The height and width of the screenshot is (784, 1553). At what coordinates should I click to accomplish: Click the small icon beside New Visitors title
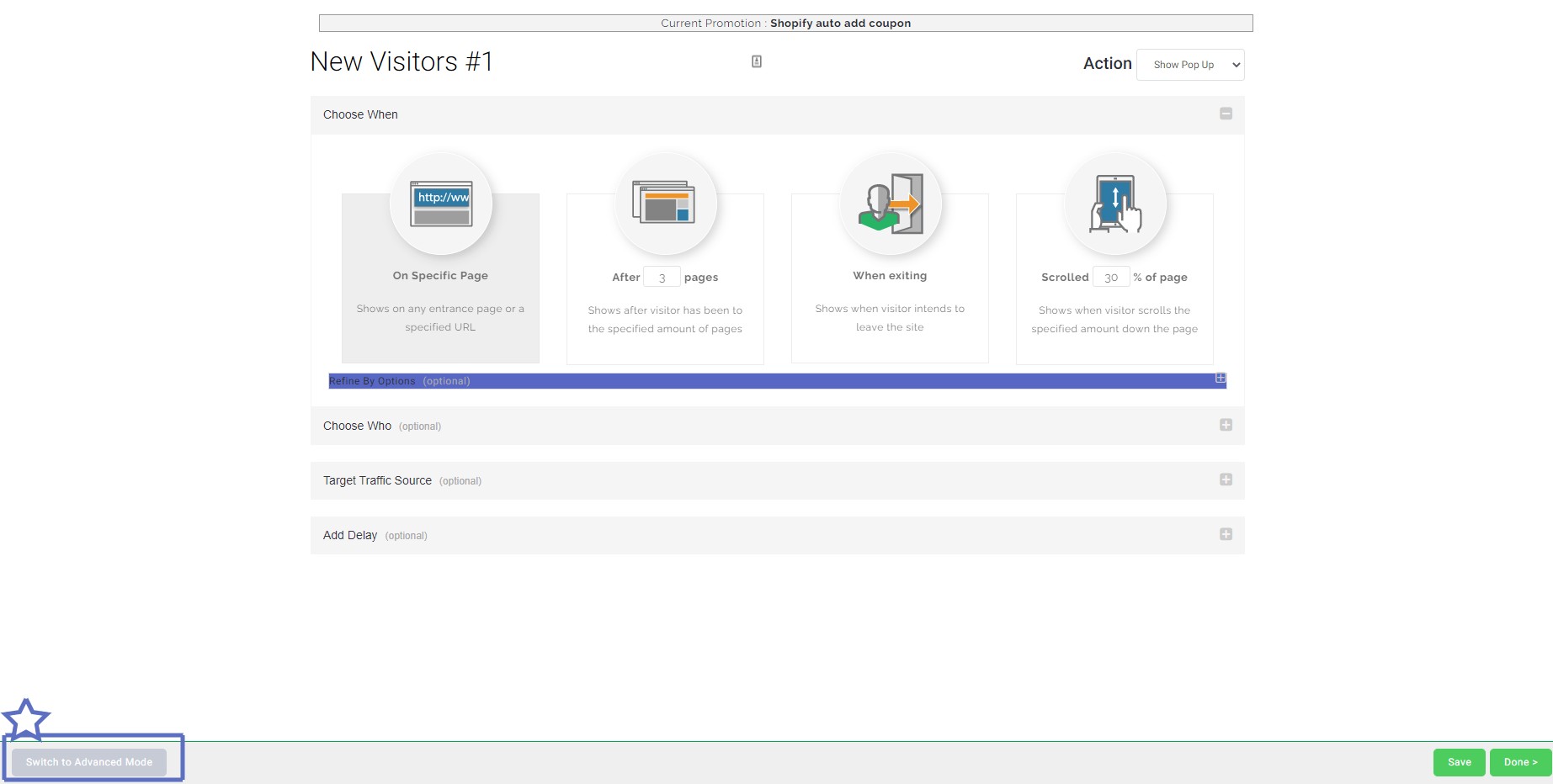[x=757, y=61]
